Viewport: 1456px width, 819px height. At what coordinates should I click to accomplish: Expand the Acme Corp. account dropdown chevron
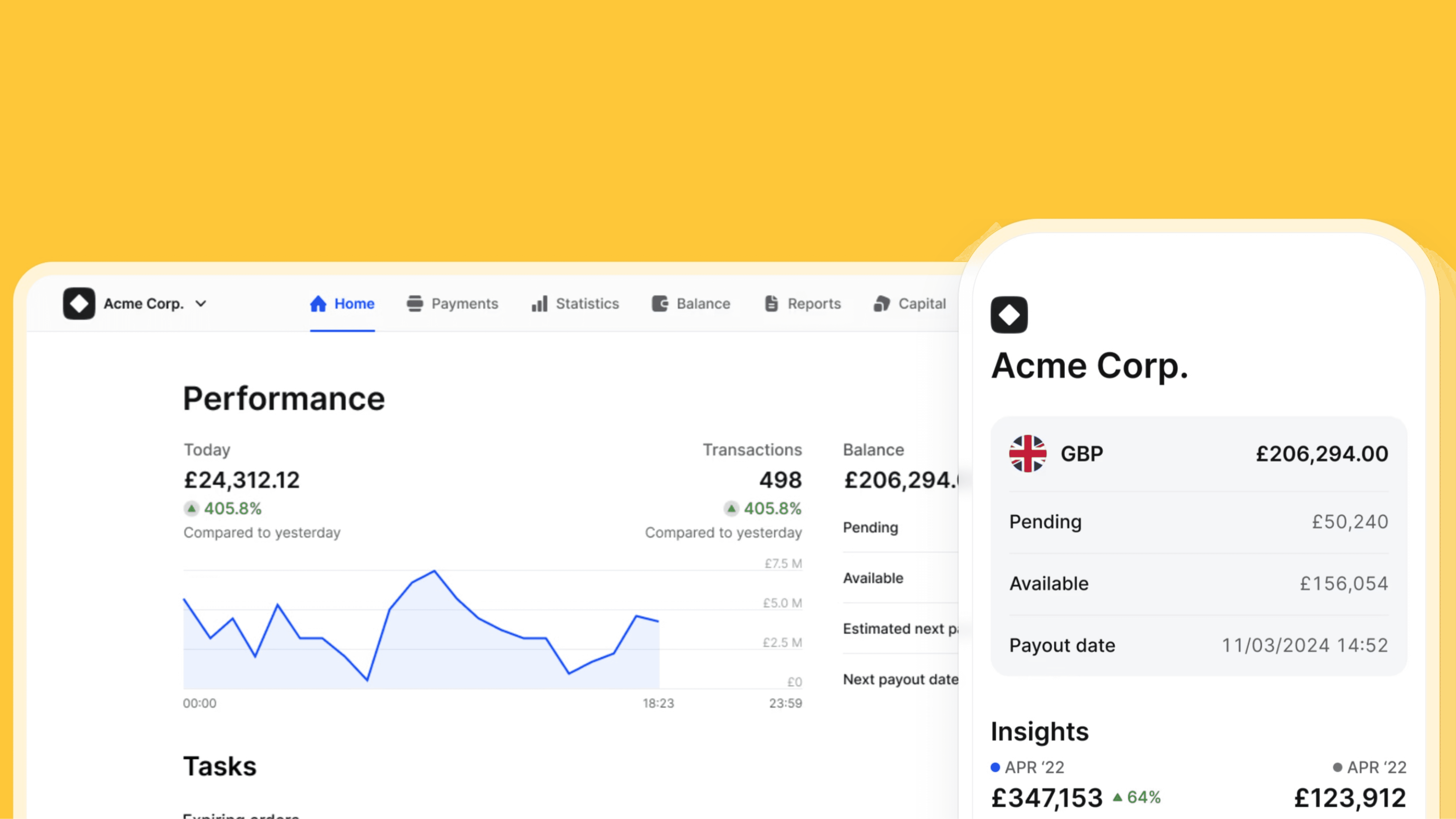click(201, 303)
